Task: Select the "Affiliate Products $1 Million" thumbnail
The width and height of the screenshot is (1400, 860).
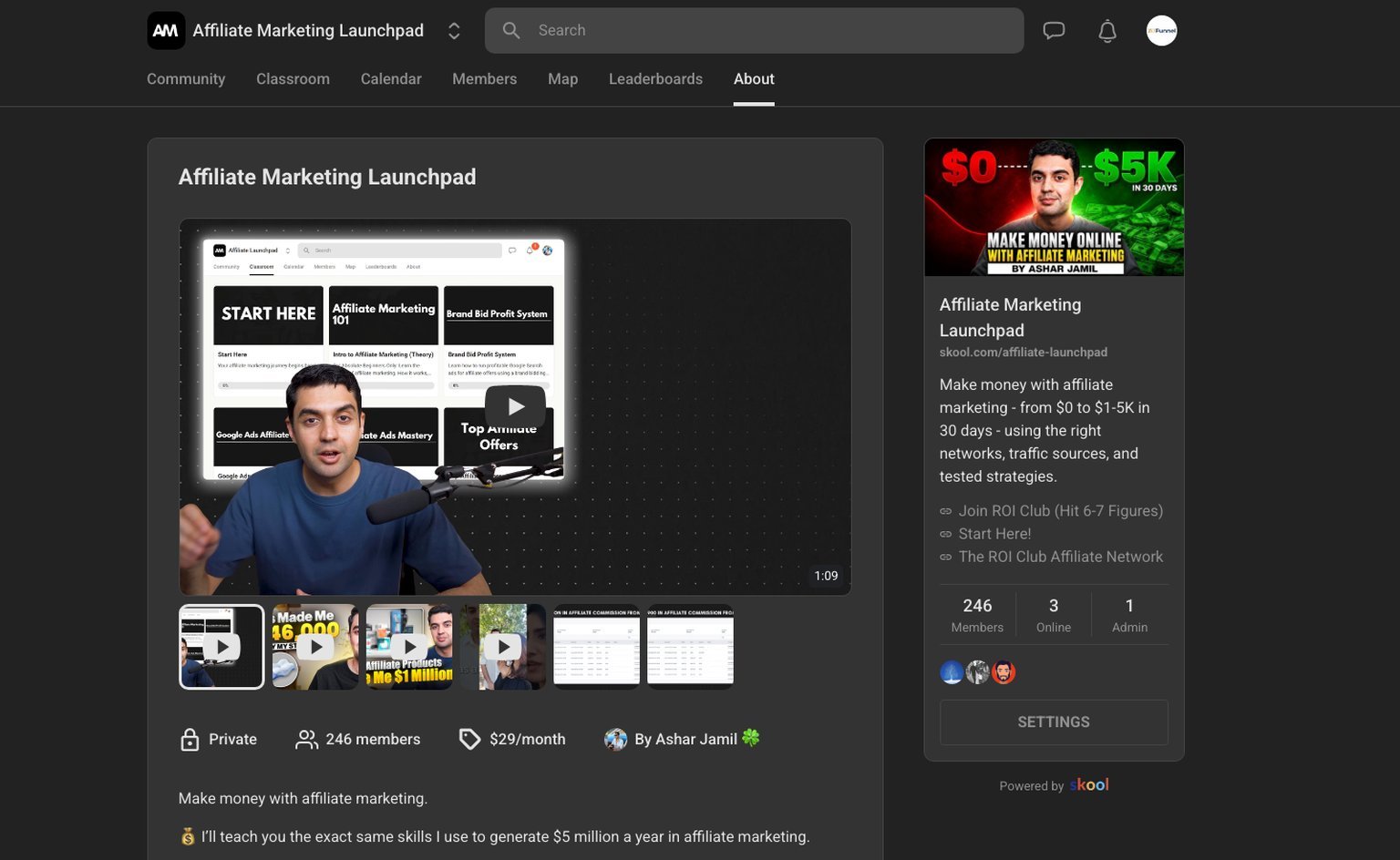Action: tap(409, 647)
